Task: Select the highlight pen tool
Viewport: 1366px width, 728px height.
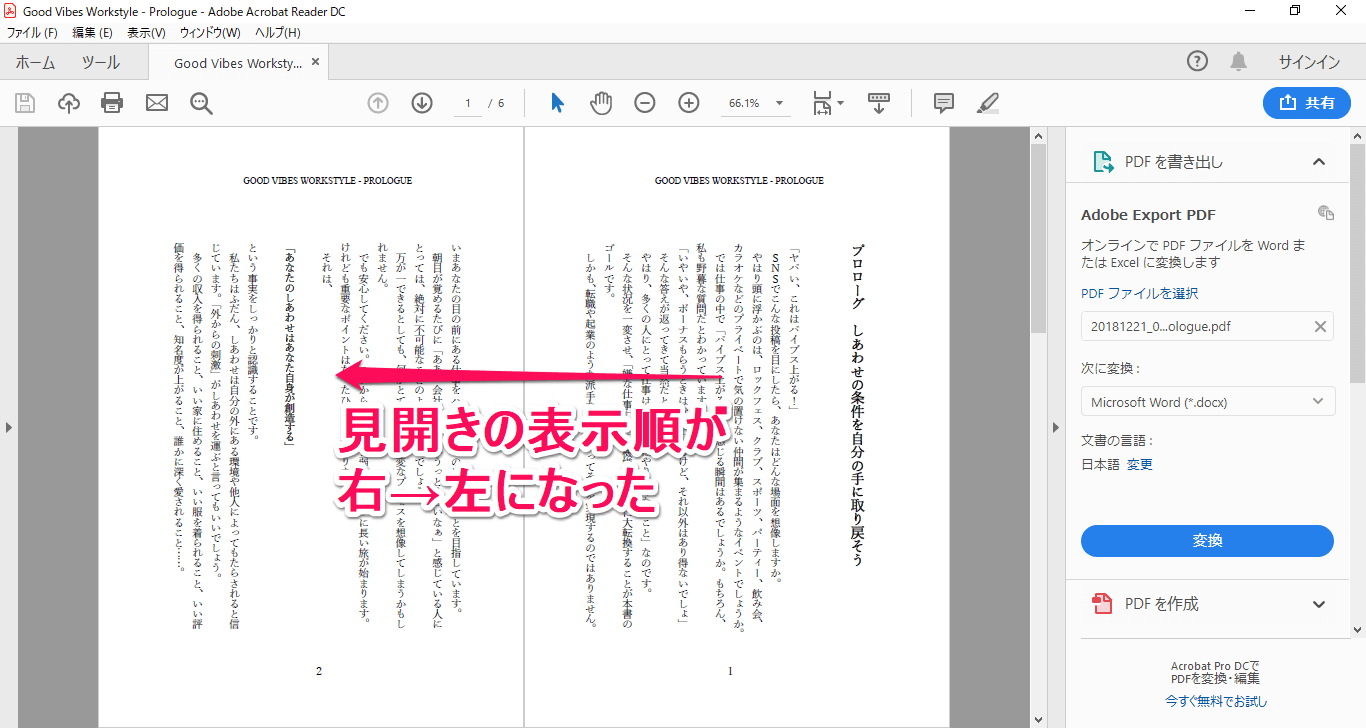Action: 987,103
